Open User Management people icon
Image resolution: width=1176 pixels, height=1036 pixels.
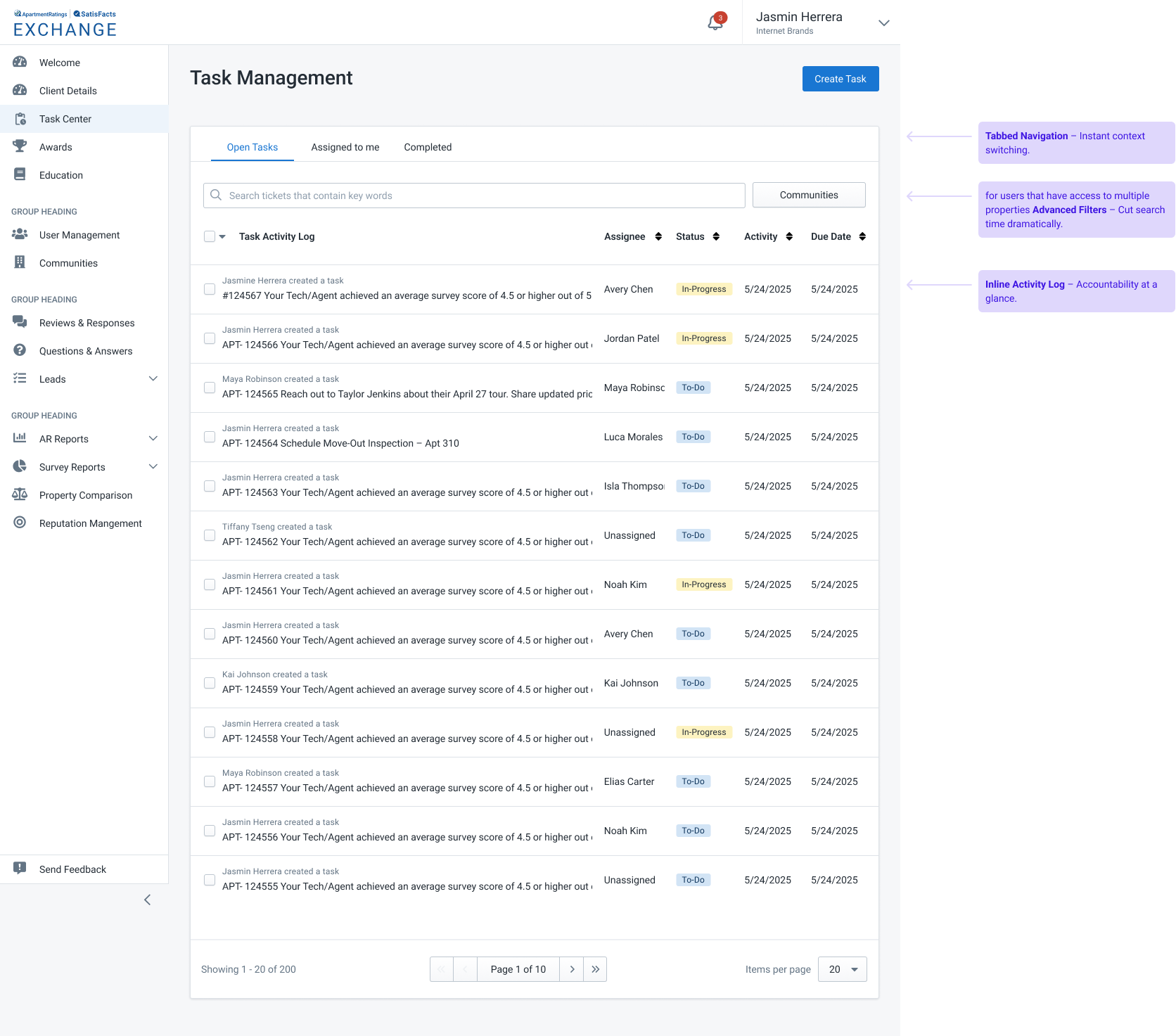pos(20,234)
